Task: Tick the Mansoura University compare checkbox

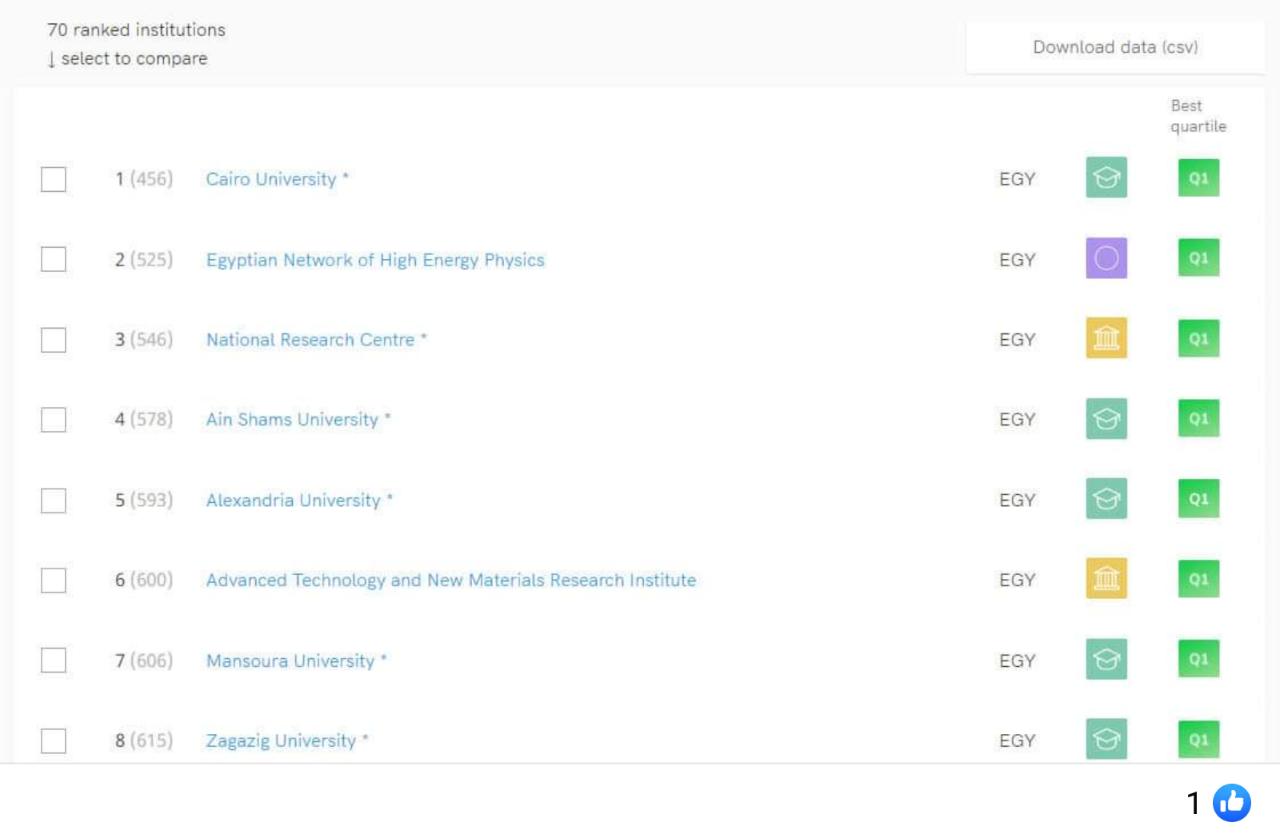Action: click(54, 661)
